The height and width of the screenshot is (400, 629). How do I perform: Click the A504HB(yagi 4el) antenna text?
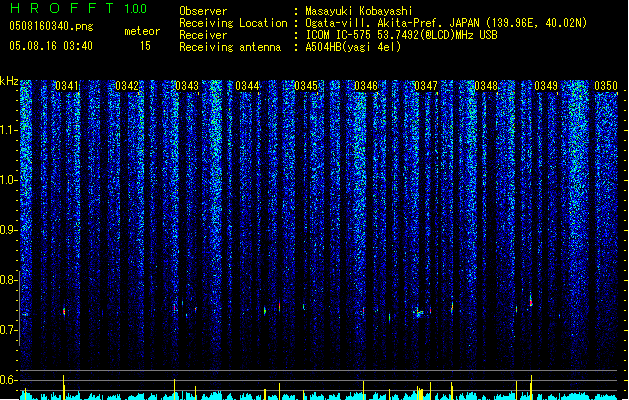[x=353, y=47]
